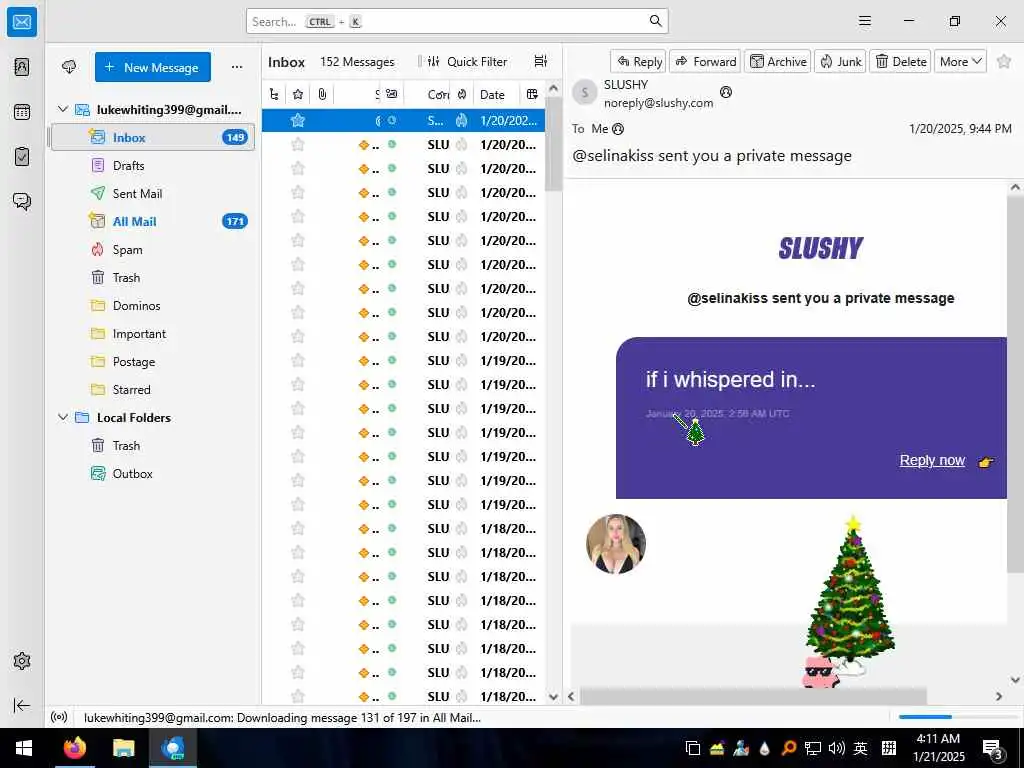Viewport: 1024px width, 768px height.
Task: Open Windows Start menu
Action: (x=24, y=748)
